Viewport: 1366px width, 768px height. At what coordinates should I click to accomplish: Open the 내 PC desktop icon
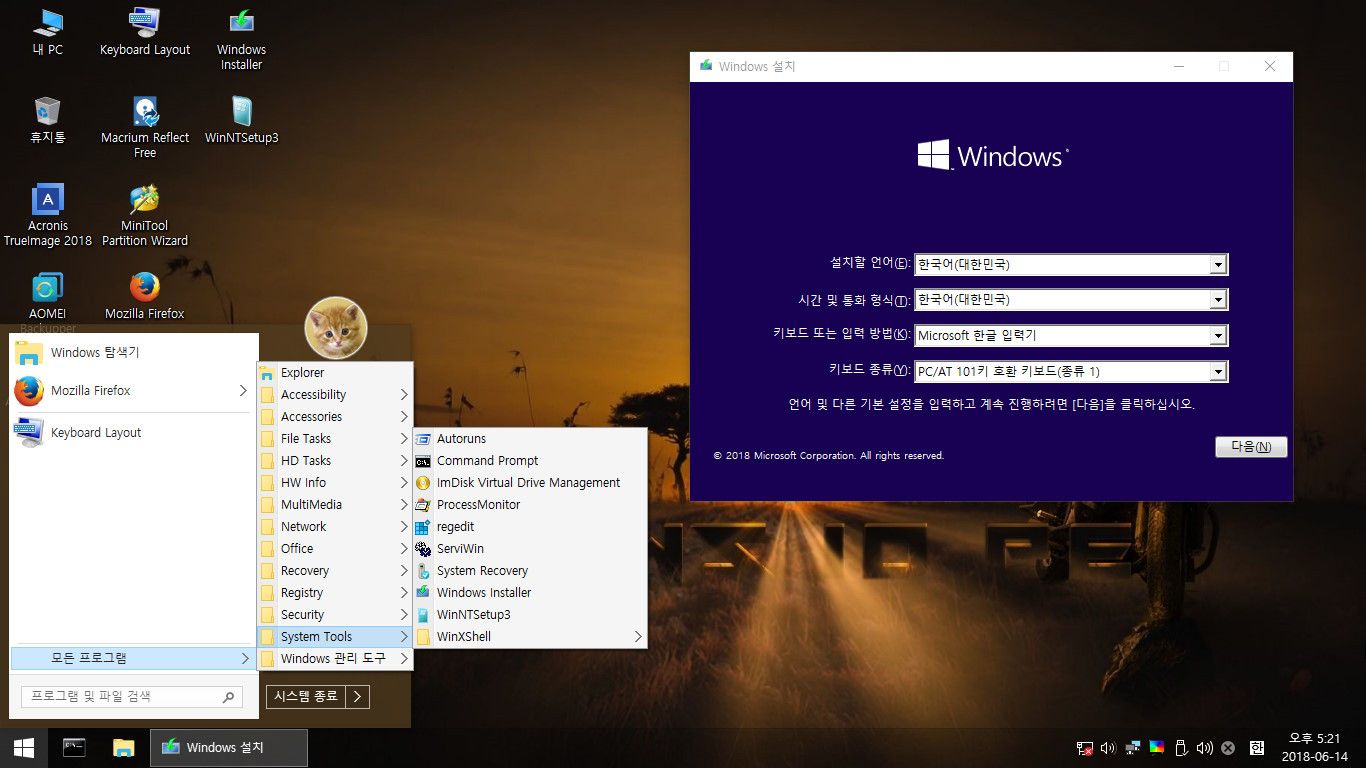(x=47, y=32)
